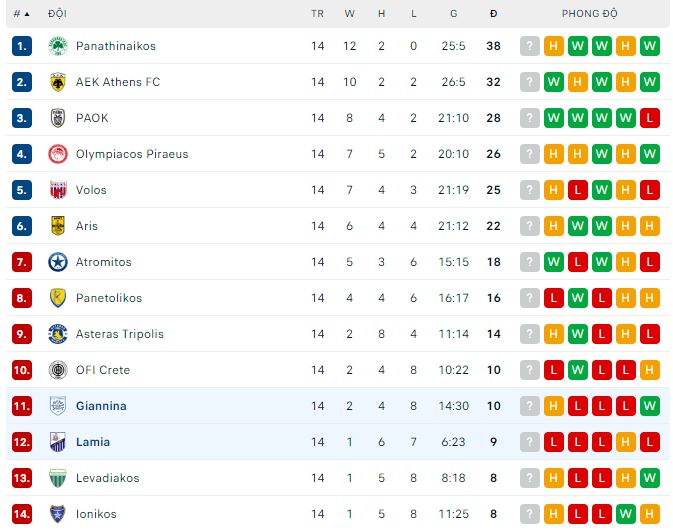Sort by goals column G

tap(453, 14)
